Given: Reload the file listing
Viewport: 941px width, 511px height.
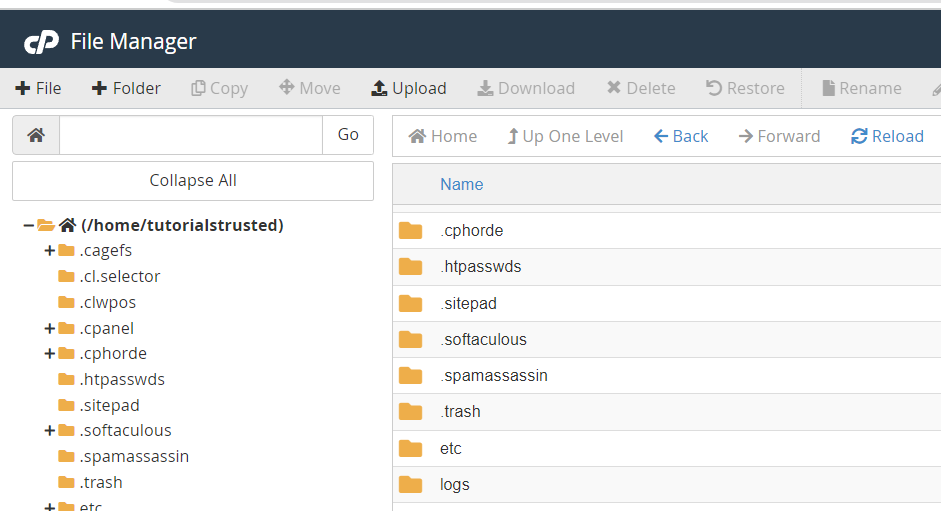Looking at the screenshot, I should pyautogui.click(x=887, y=136).
